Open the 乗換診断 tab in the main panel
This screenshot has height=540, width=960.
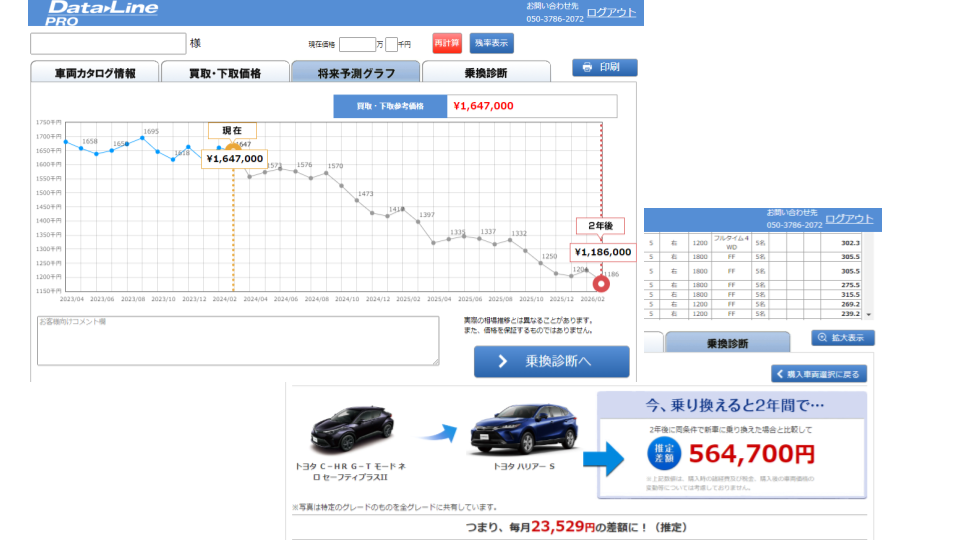(486, 73)
